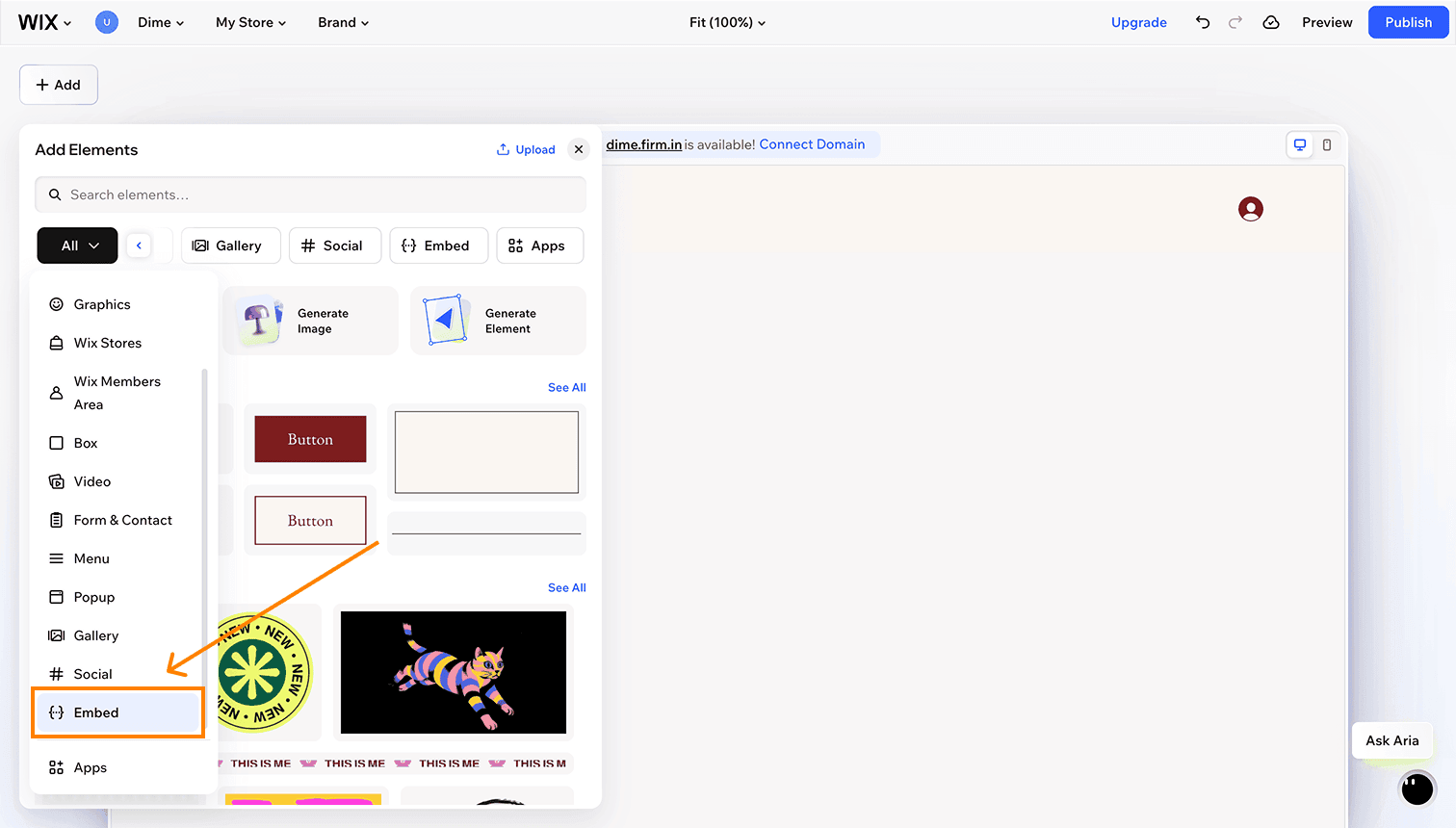1456x828 pixels.
Task: Focus the Search elements field
Action: (x=310, y=194)
